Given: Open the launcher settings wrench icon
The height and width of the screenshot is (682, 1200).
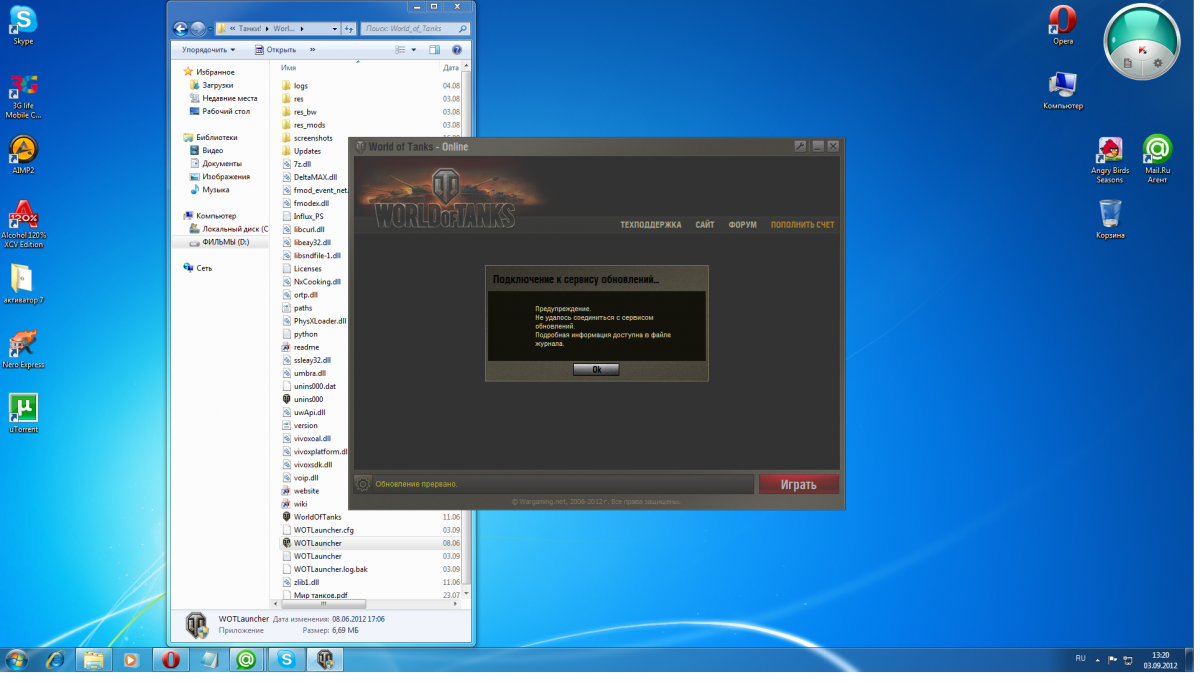Looking at the screenshot, I should pyautogui.click(x=800, y=146).
